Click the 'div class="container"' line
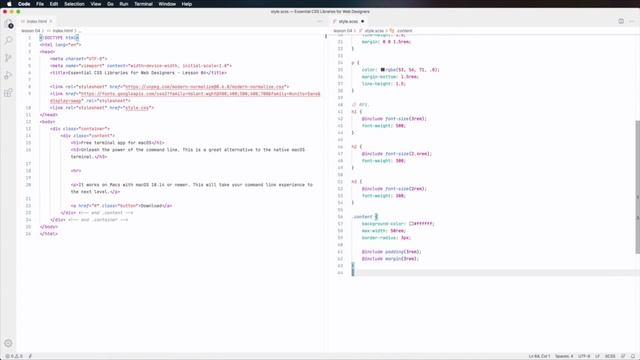 (80, 129)
